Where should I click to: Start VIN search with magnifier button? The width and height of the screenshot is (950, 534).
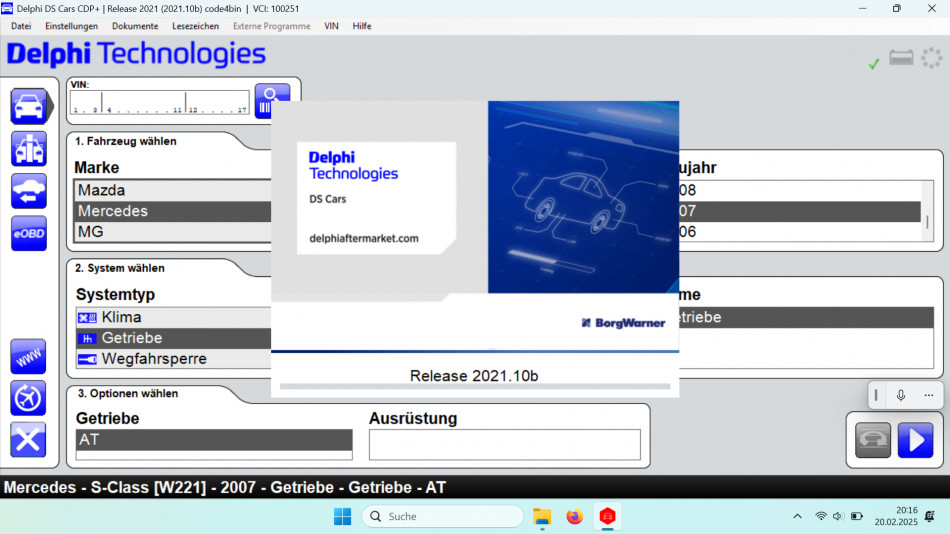[272, 101]
